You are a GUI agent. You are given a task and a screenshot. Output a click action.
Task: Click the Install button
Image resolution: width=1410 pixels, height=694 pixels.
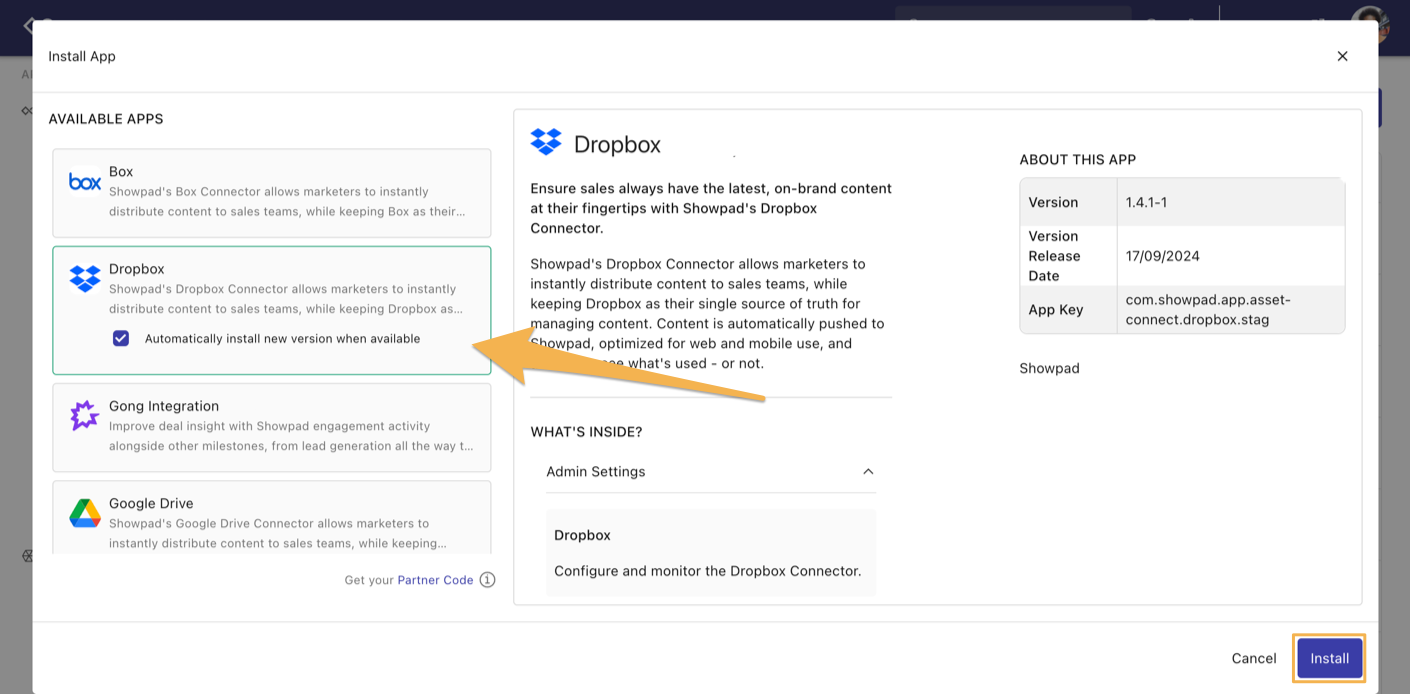pyautogui.click(x=1328, y=658)
